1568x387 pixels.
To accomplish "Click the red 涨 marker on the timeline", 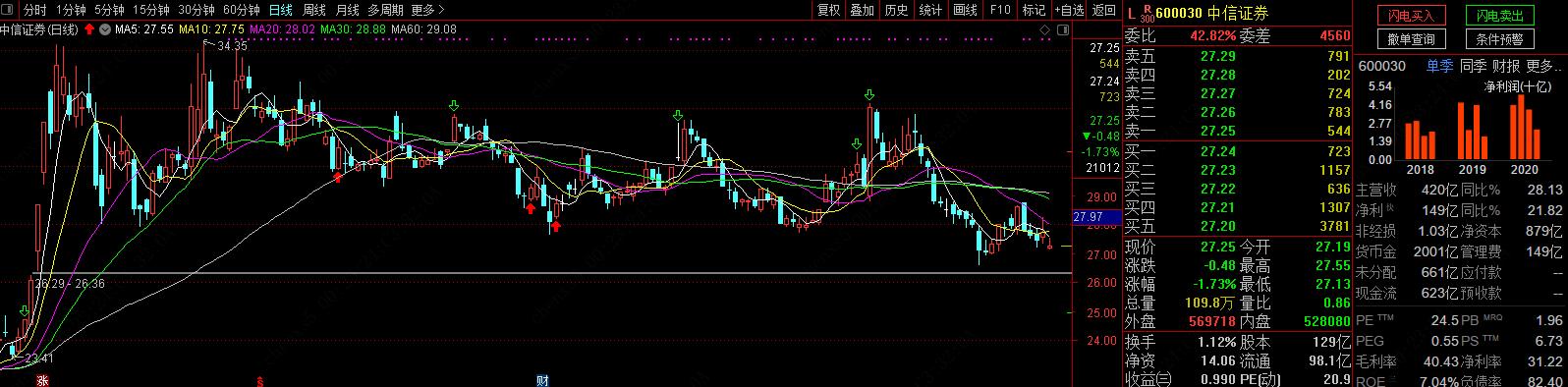I will pyautogui.click(x=42, y=380).
